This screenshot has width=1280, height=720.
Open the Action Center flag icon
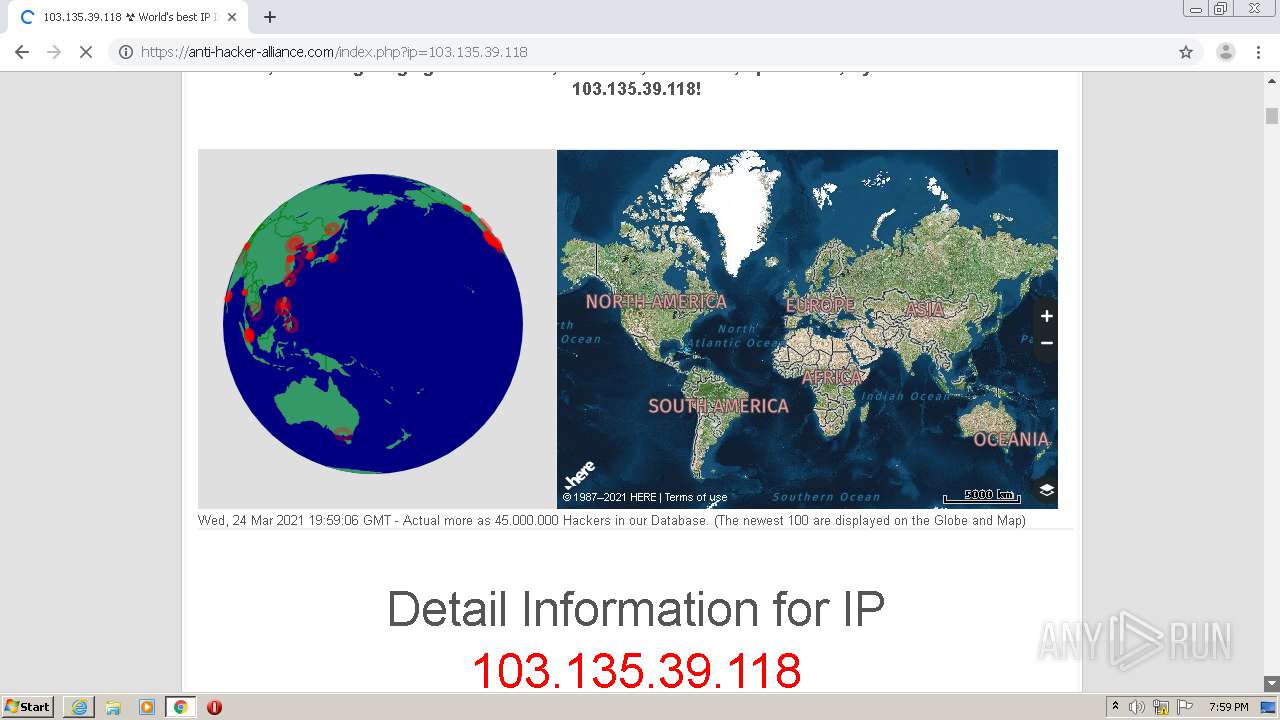1185,707
